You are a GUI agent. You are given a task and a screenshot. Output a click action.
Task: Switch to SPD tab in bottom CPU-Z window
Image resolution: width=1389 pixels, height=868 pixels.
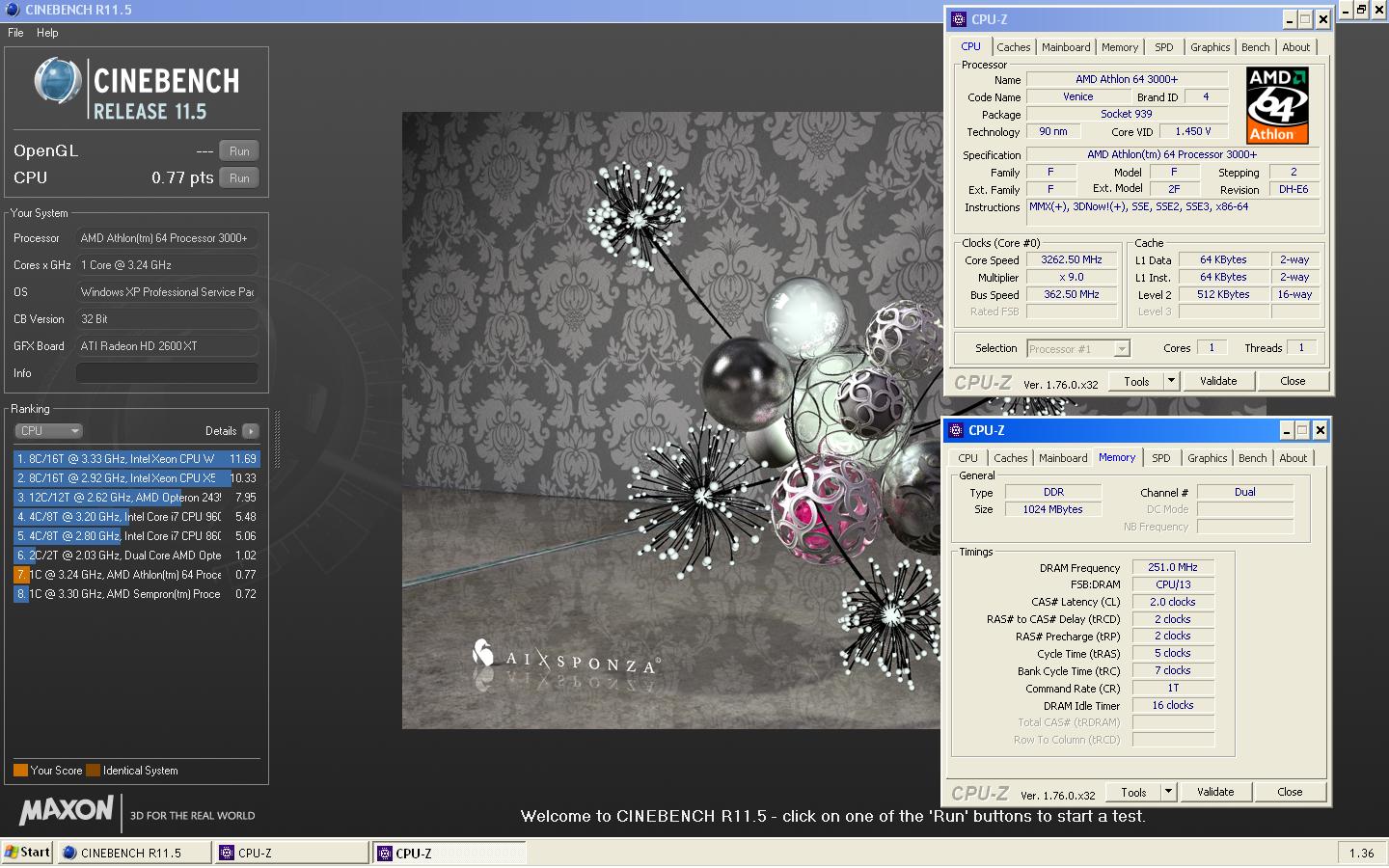tap(1161, 458)
